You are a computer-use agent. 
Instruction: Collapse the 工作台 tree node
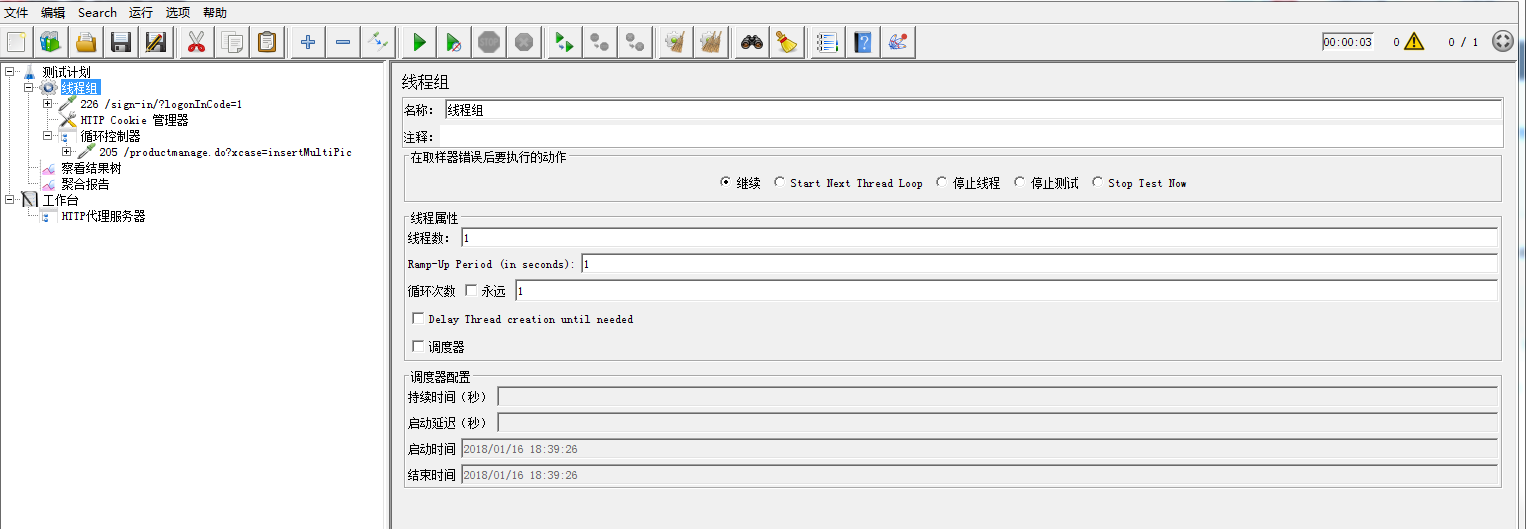coord(9,199)
